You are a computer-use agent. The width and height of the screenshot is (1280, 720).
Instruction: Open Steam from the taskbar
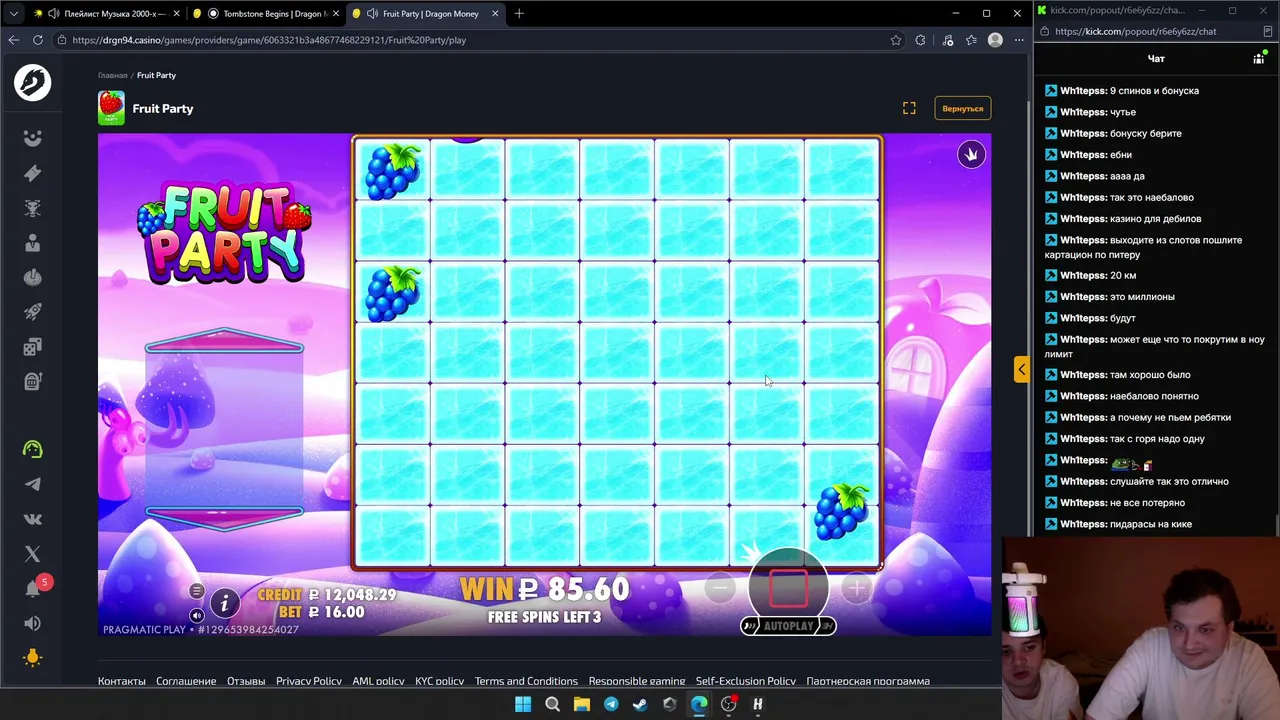[x=640, y=704]
